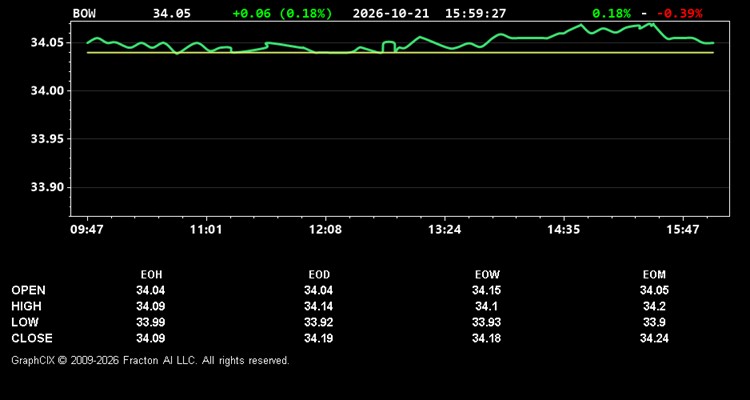Select the date 2026-10-21 in header

[x=391, y=13]
